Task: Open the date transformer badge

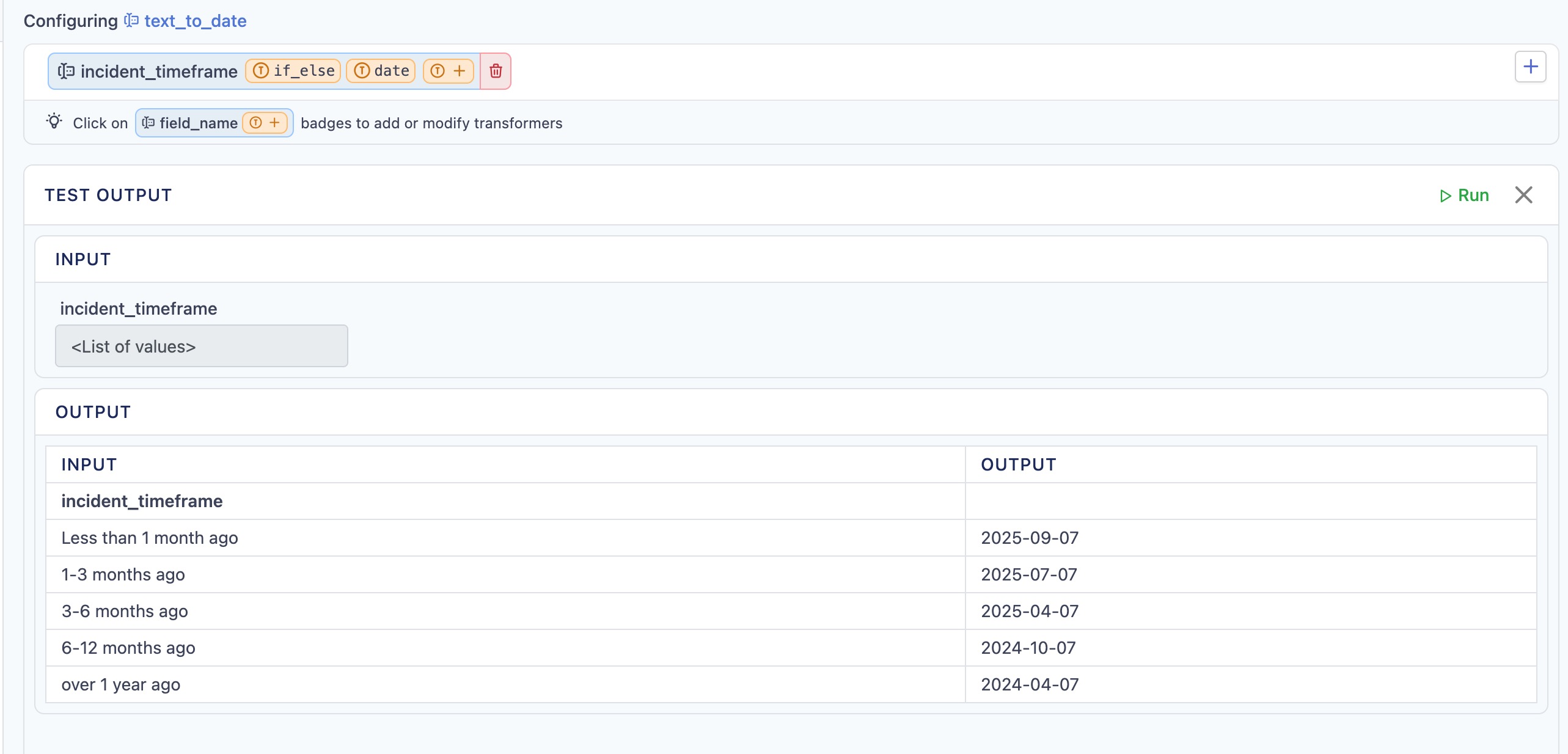Action: click(381, 71)
